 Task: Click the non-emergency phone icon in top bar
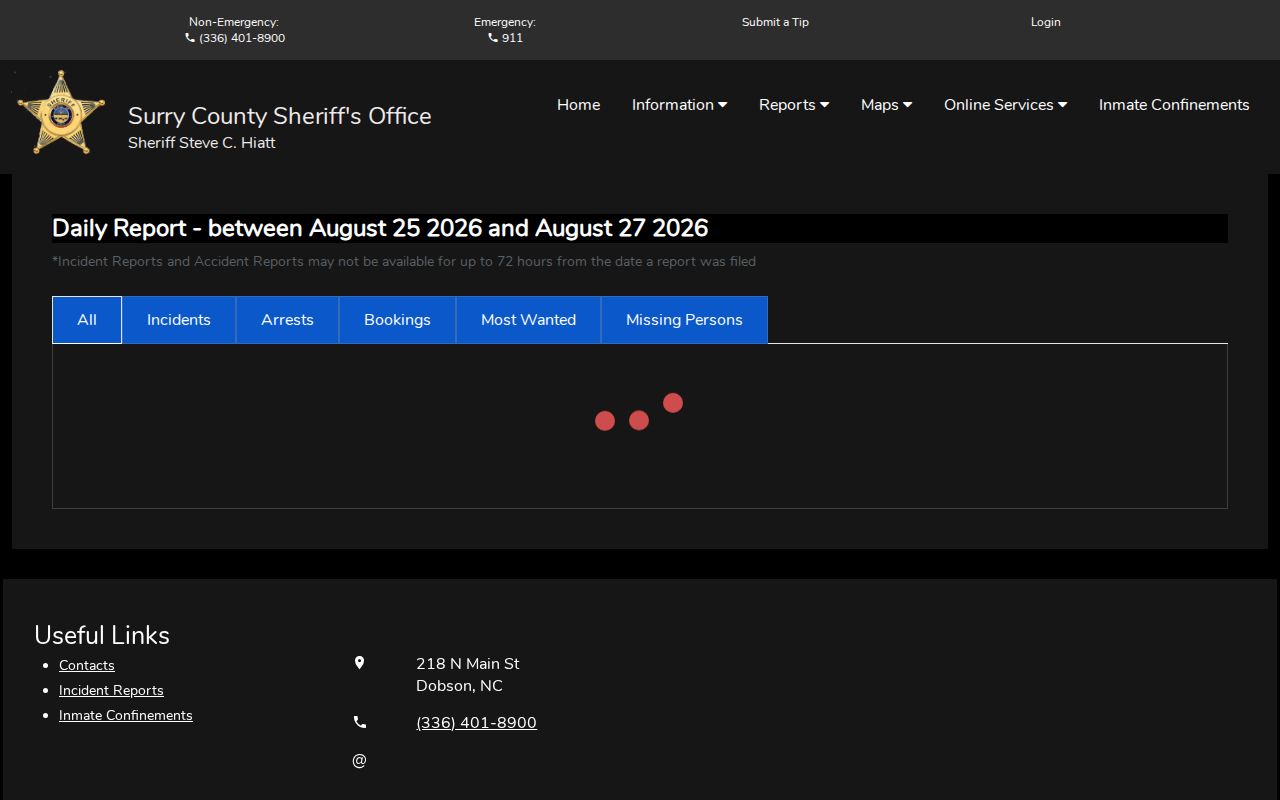coord(190,38)
